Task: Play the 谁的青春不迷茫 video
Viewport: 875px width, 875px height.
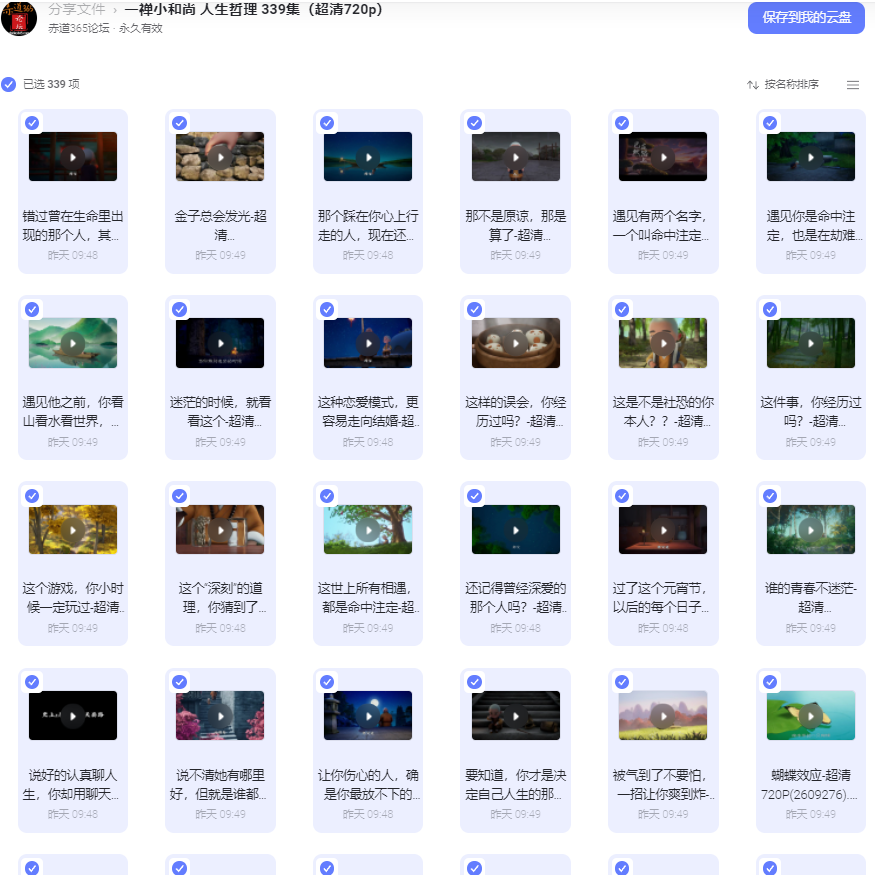Action: pos(810,530)
